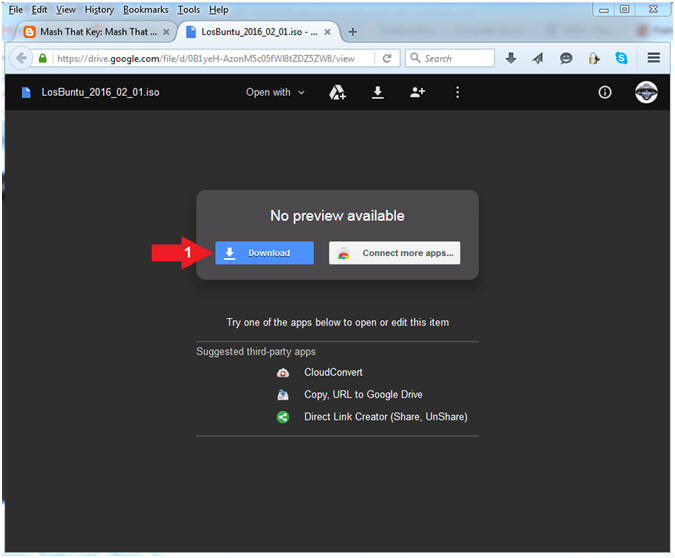Click the share person-plus icon
The width and height of the screenshot is (675, 558).
pyautogui.click(x=417, y=92)
